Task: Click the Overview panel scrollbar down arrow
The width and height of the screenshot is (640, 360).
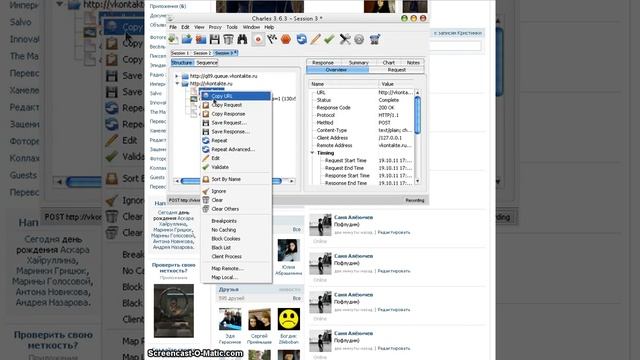Action: 417,181
